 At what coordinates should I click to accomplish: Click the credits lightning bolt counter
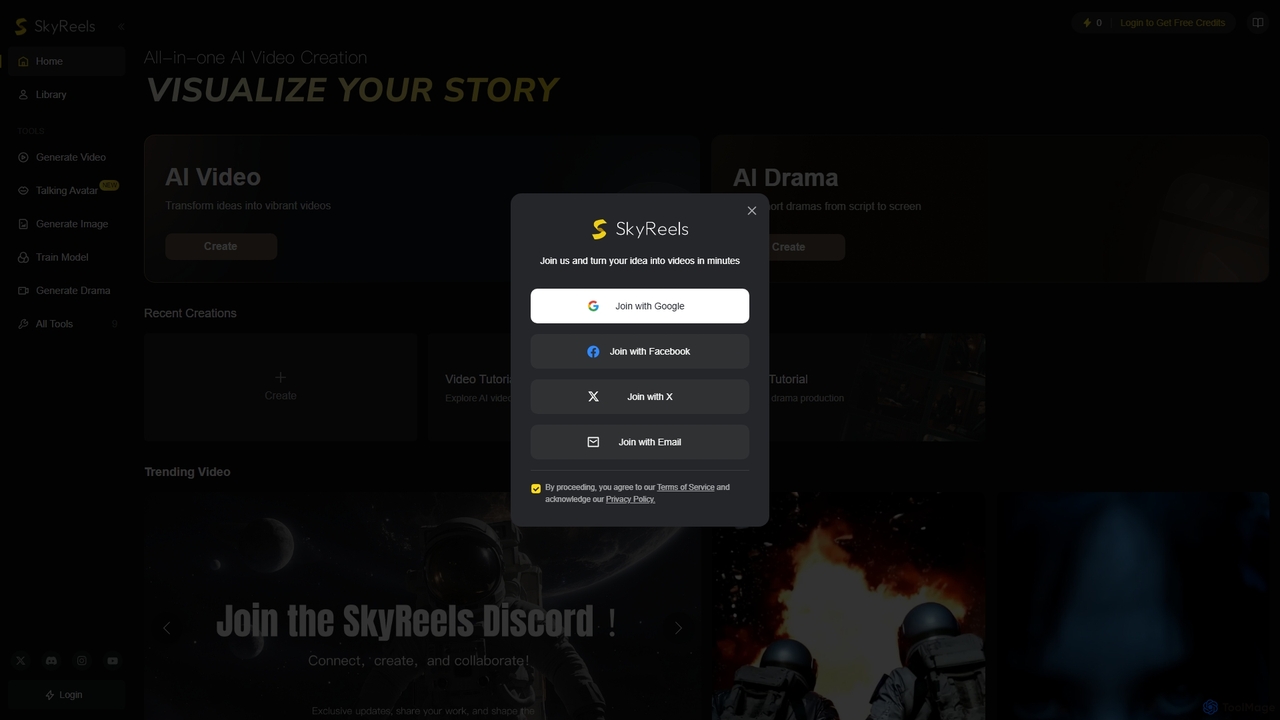[x=1092, y=23]
